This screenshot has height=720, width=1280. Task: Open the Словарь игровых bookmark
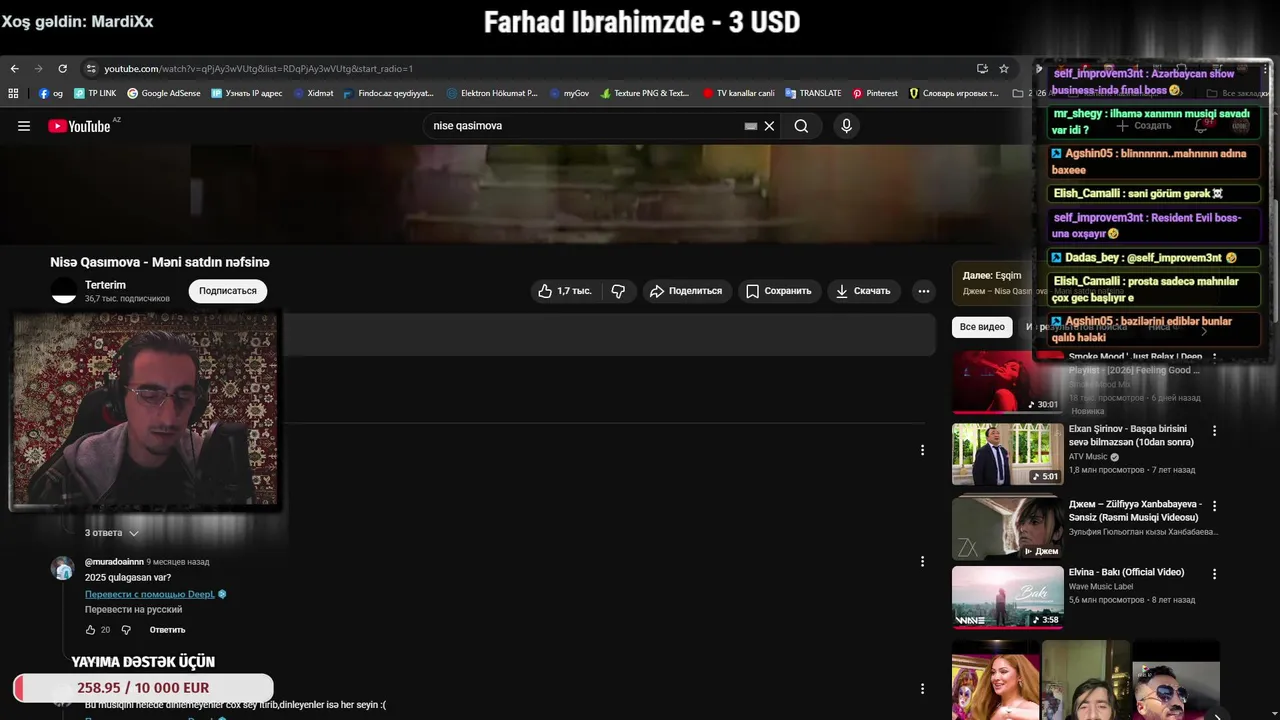(x=953, y=93)
